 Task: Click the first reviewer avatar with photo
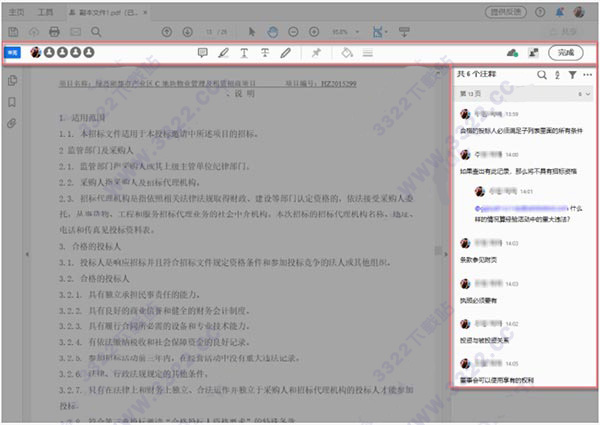(36, 52)
